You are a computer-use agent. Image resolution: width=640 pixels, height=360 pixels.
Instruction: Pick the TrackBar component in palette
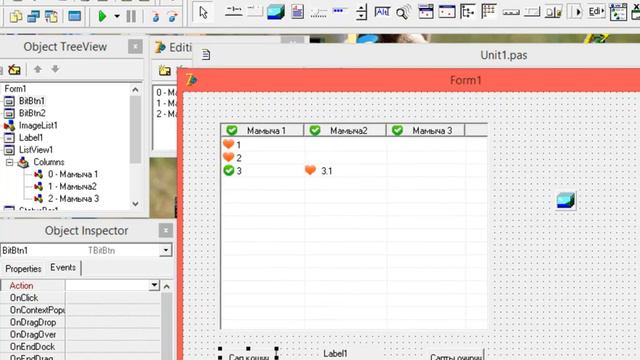pyautogui.click(x=318, y=13)
